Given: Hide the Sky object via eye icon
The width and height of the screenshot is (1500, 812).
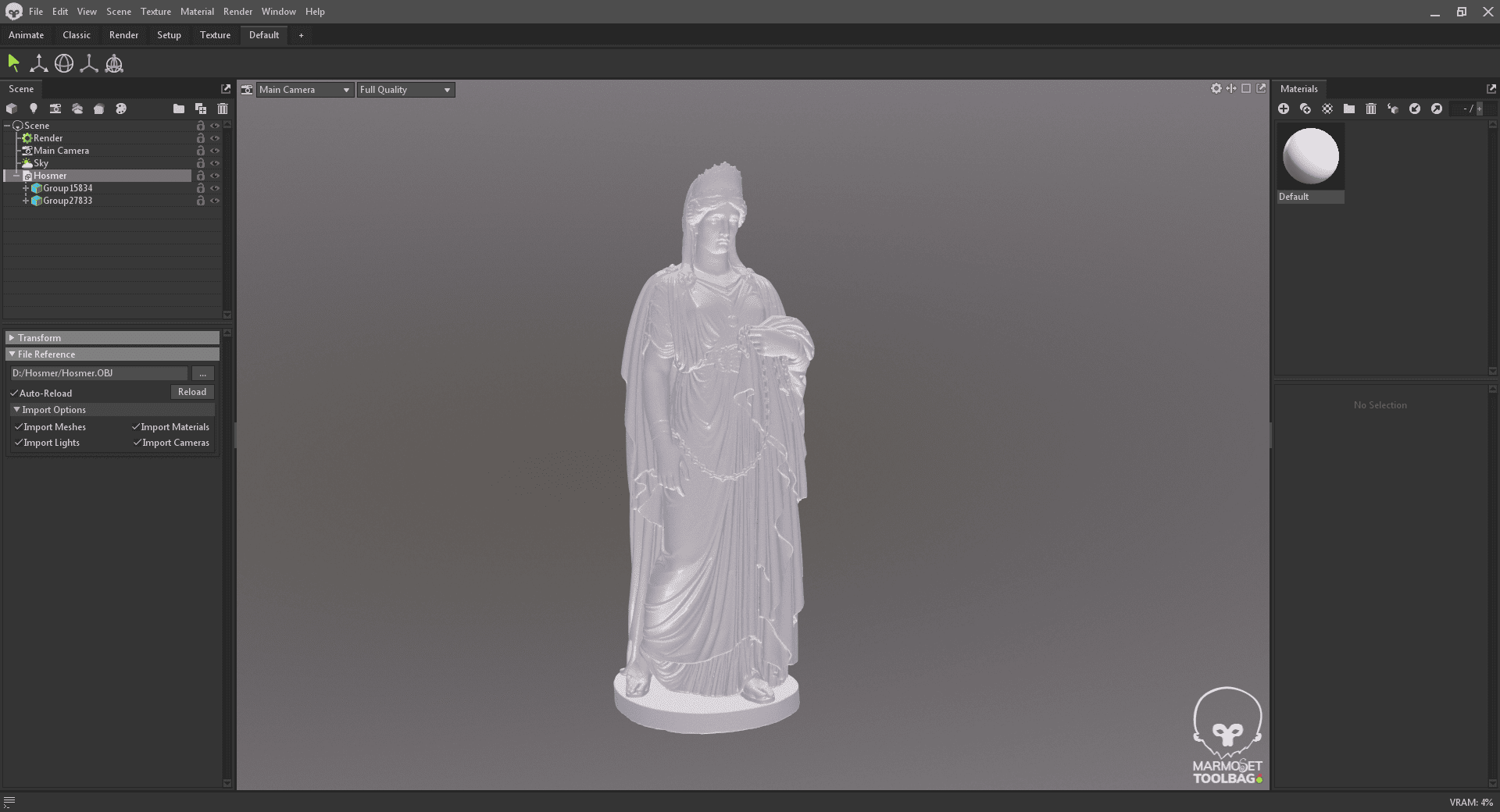Looking at the screenshot, I should (215, 163).
